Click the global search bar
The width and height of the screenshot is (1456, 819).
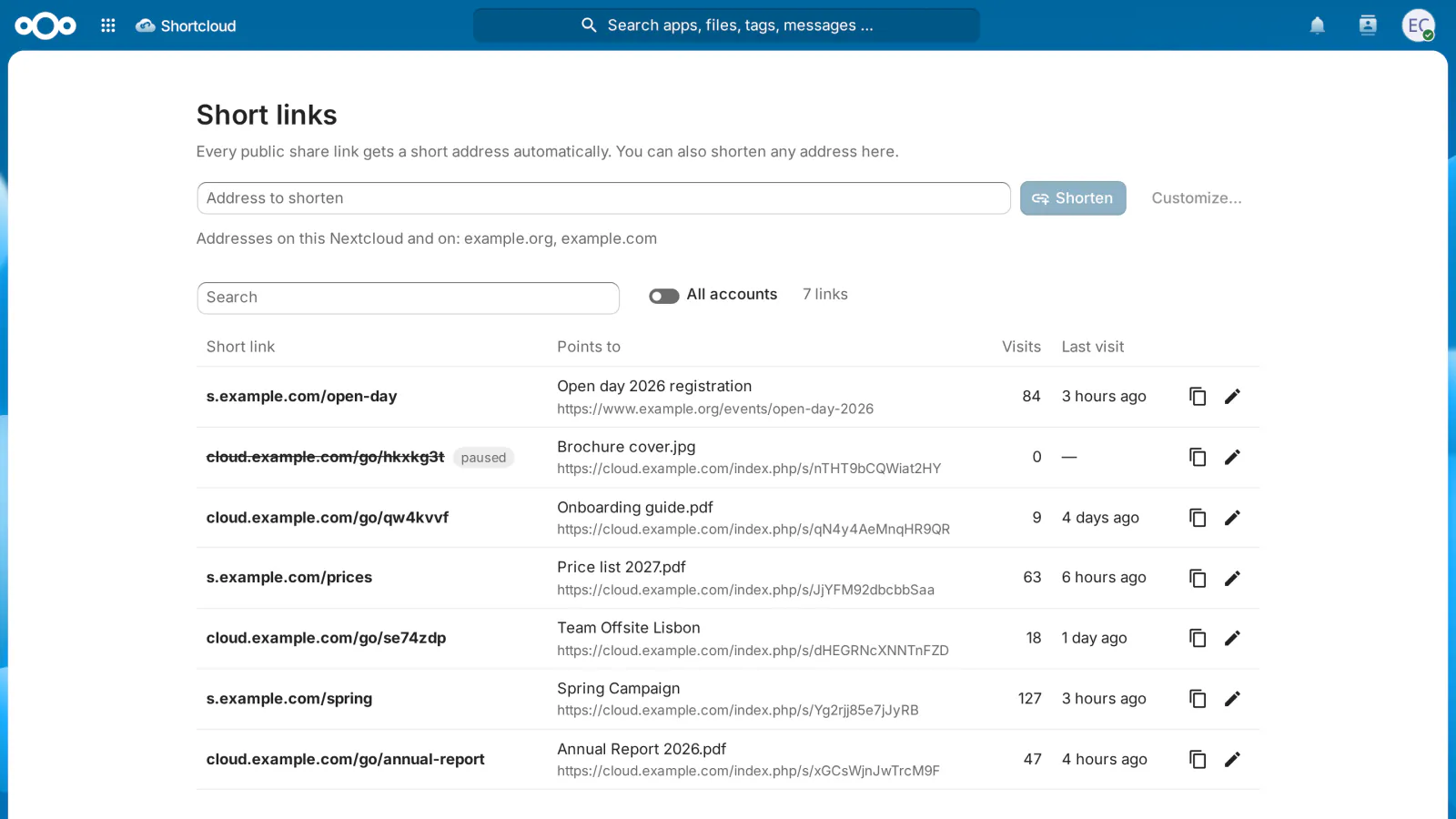click(x=726, y=25)
